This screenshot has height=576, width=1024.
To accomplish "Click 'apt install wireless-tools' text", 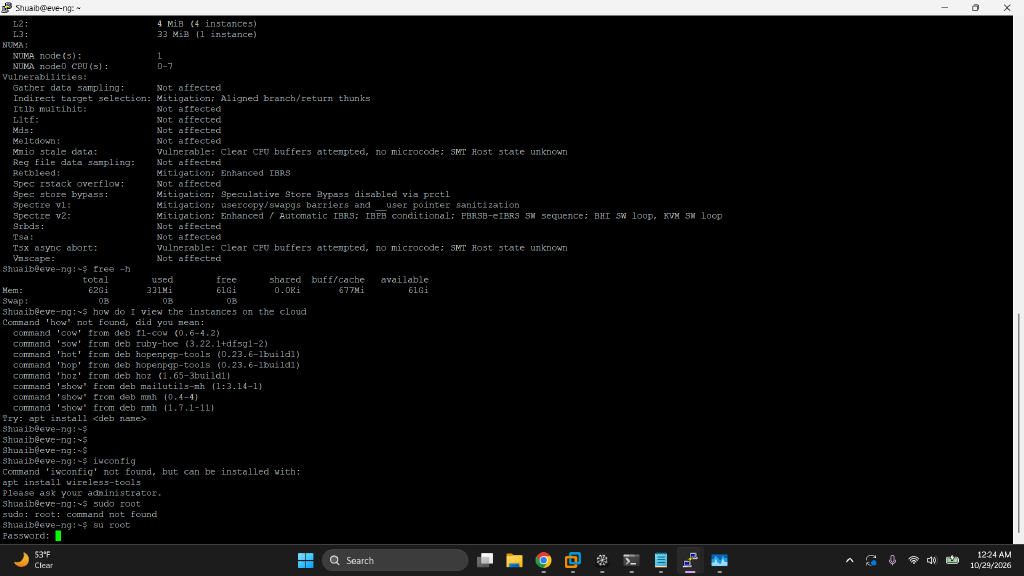I will pyautogui.click(x=71, y=483).
